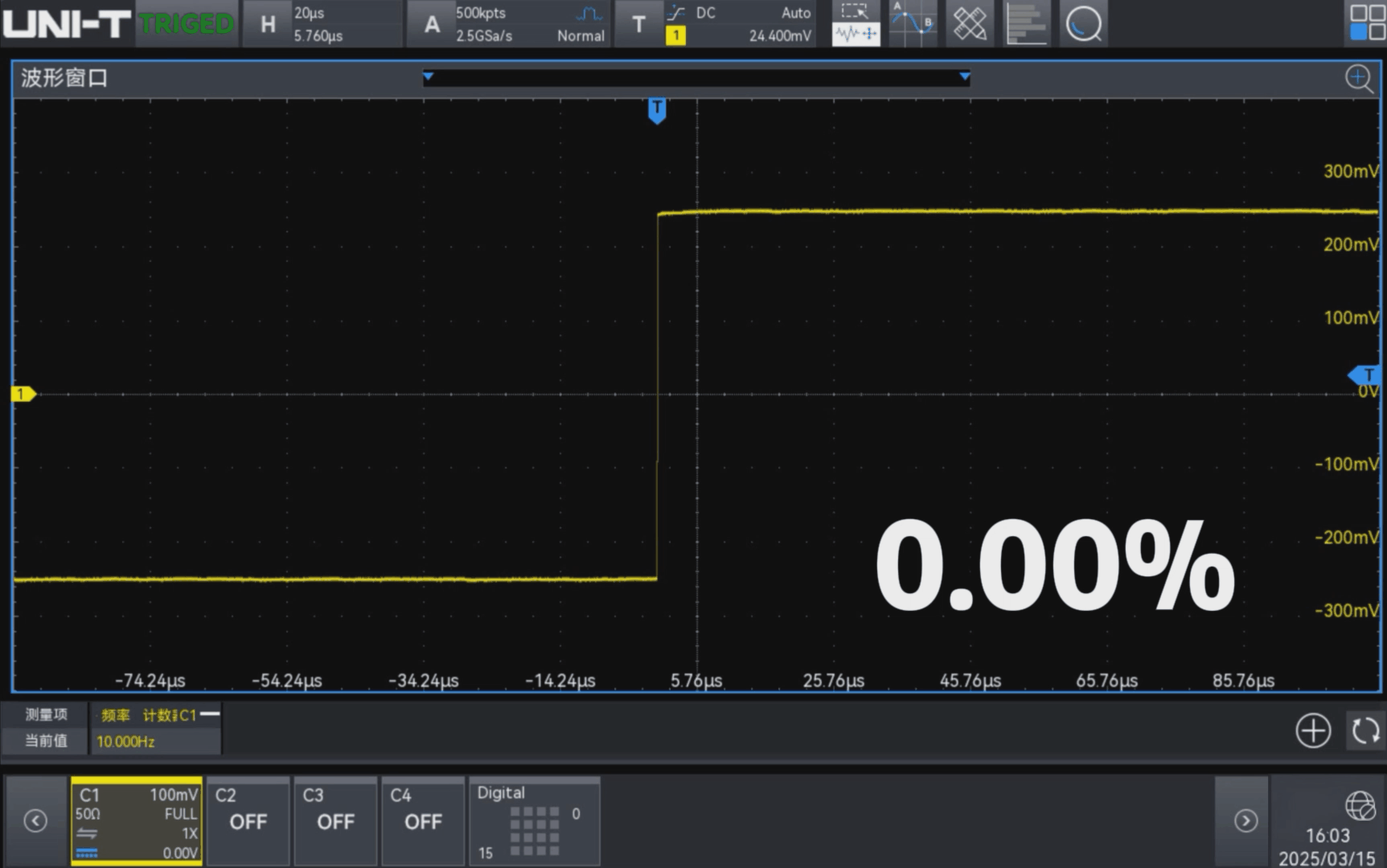Open the C1 channel settings box
1387x868 pixels.
(137, 821)
